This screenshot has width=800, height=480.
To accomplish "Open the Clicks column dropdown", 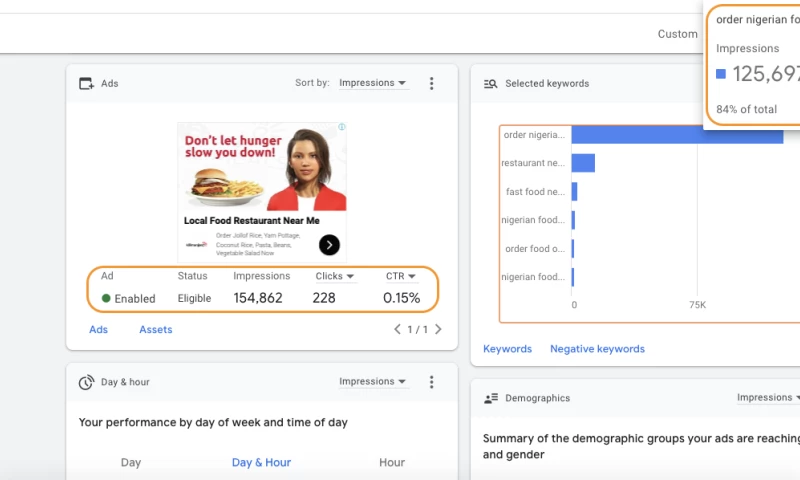I will (335, 276).
